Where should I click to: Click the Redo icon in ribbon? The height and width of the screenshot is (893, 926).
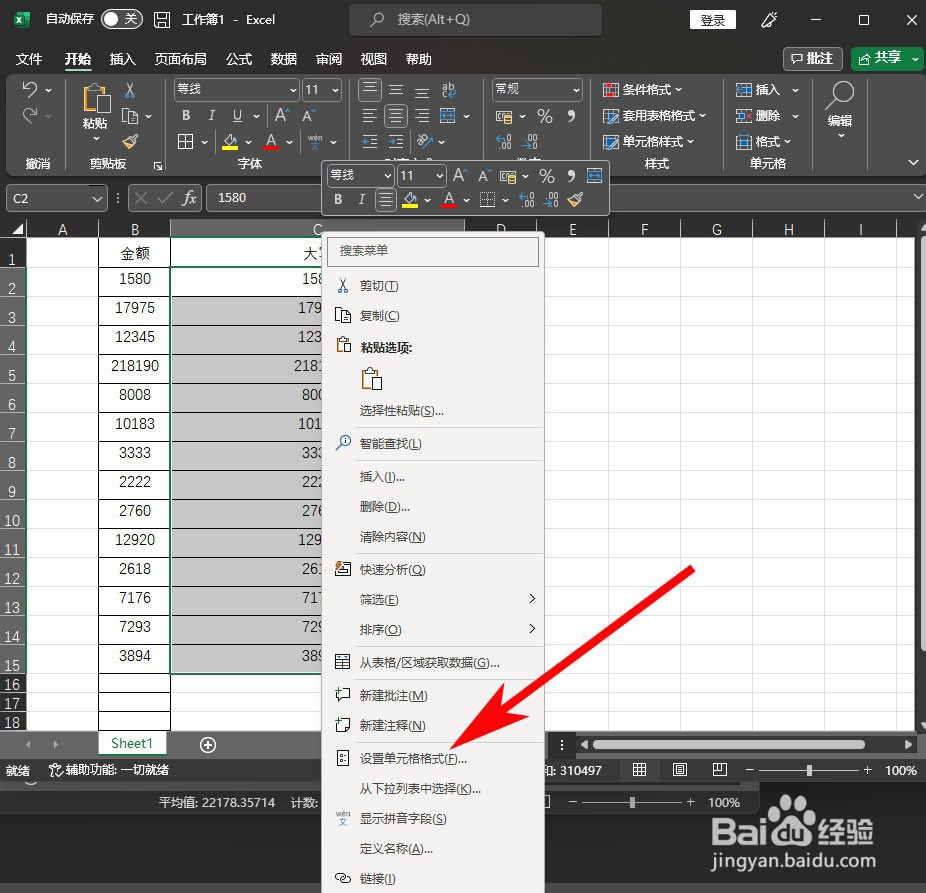coord(30,115)
